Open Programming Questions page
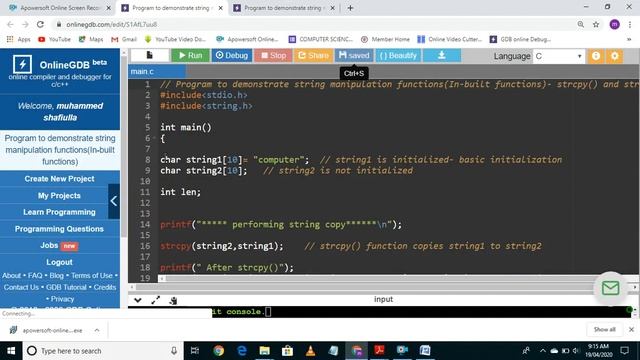This screenshot has width=640, height=360. (59, 229)
